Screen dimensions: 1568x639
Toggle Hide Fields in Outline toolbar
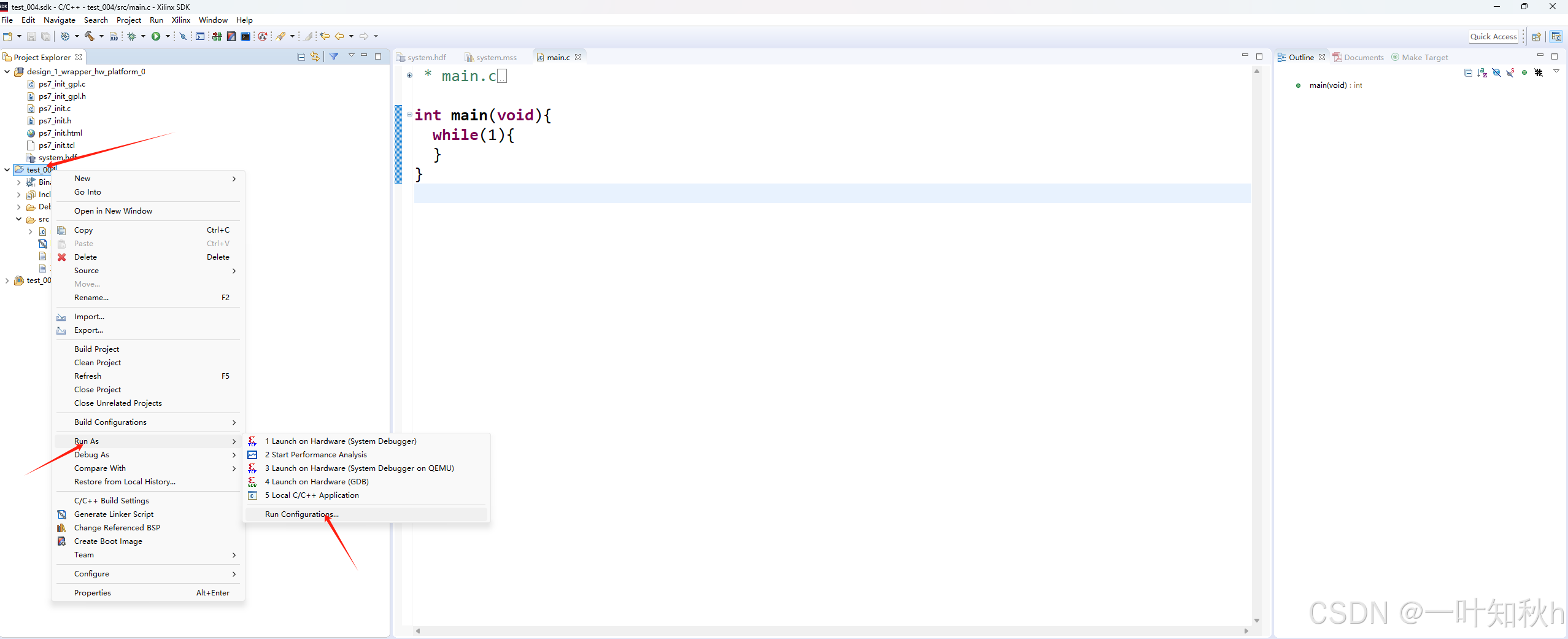(x=1496, y=72)
